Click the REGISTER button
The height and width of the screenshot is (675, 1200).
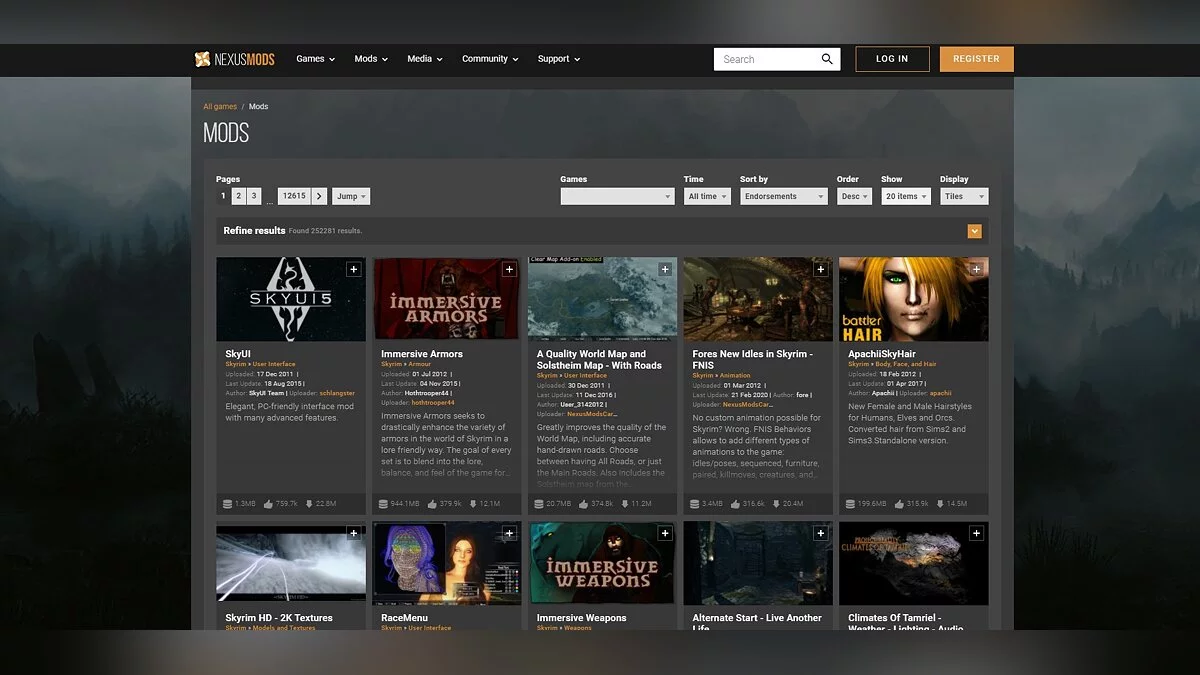(977, 59)
